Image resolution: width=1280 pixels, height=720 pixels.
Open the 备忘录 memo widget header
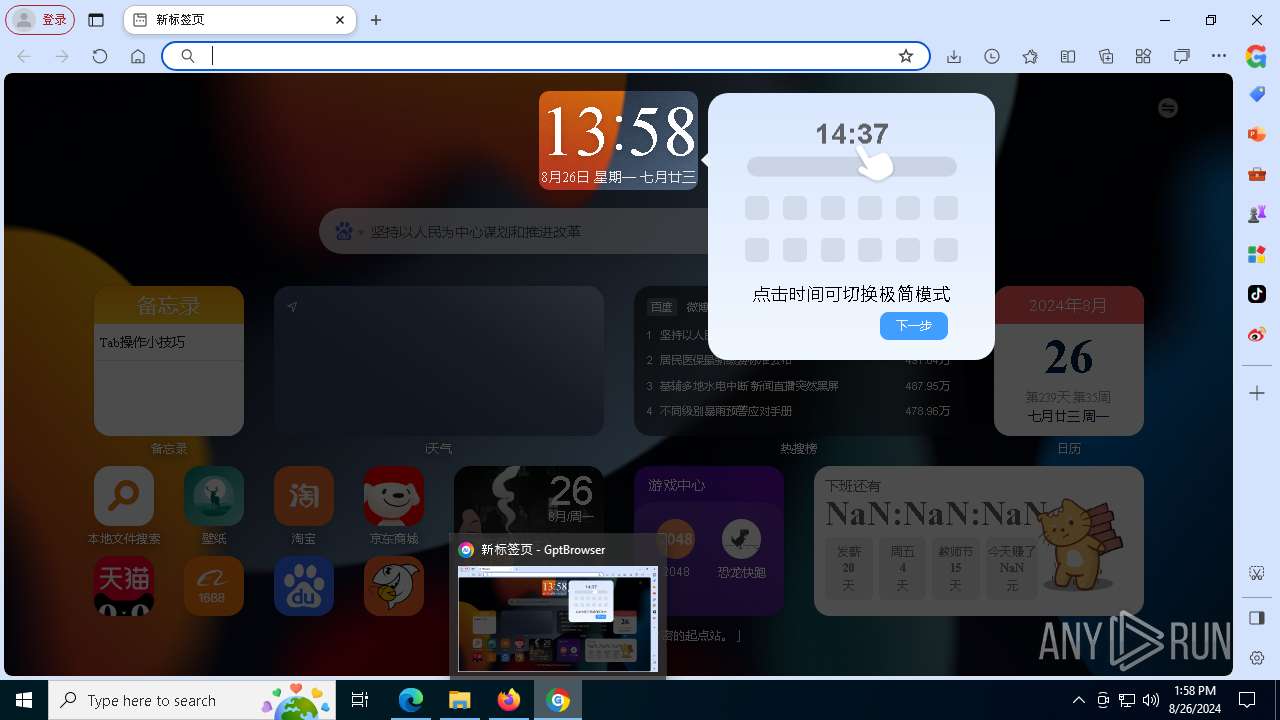coord(169,305)
